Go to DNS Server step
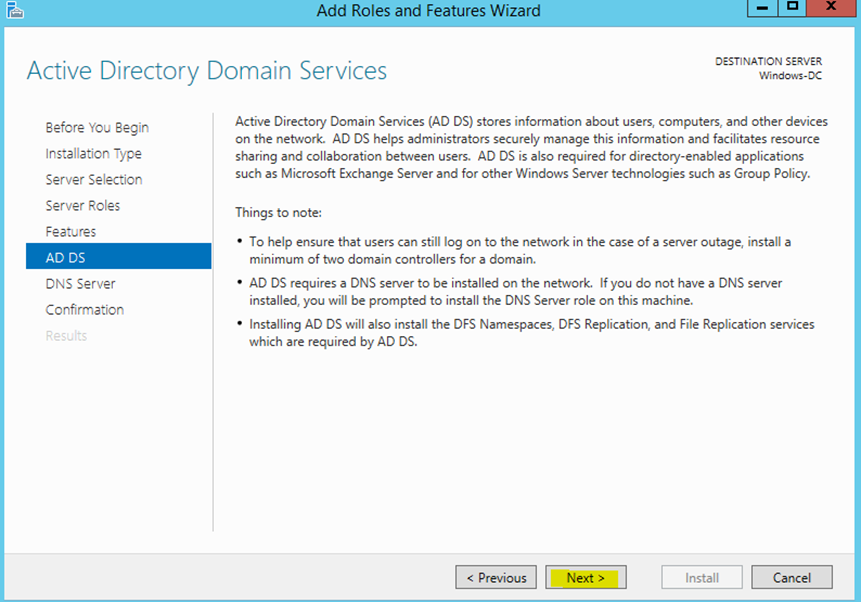 coord(80,284)
